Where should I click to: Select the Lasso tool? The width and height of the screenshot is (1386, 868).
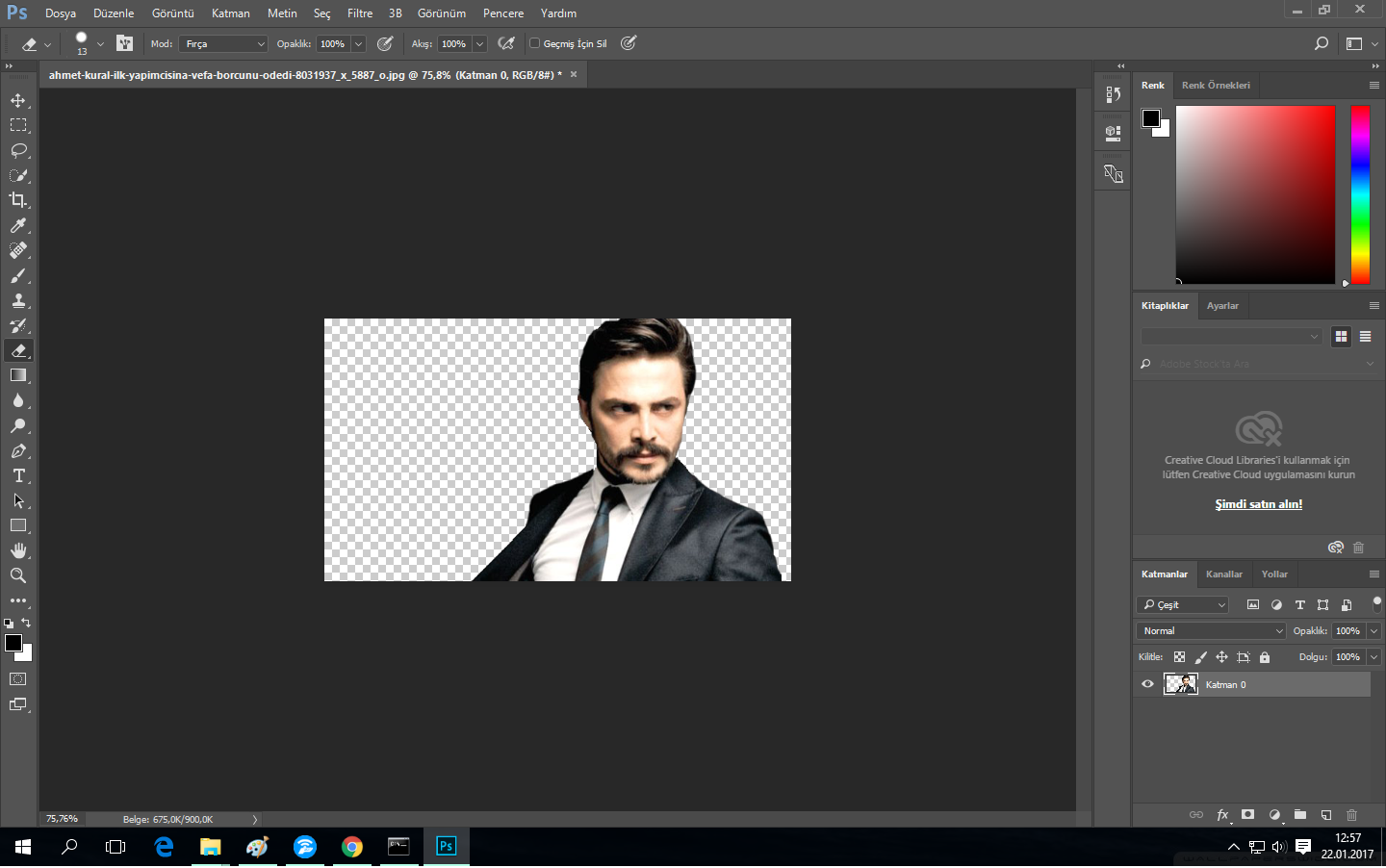click(18, 150)
